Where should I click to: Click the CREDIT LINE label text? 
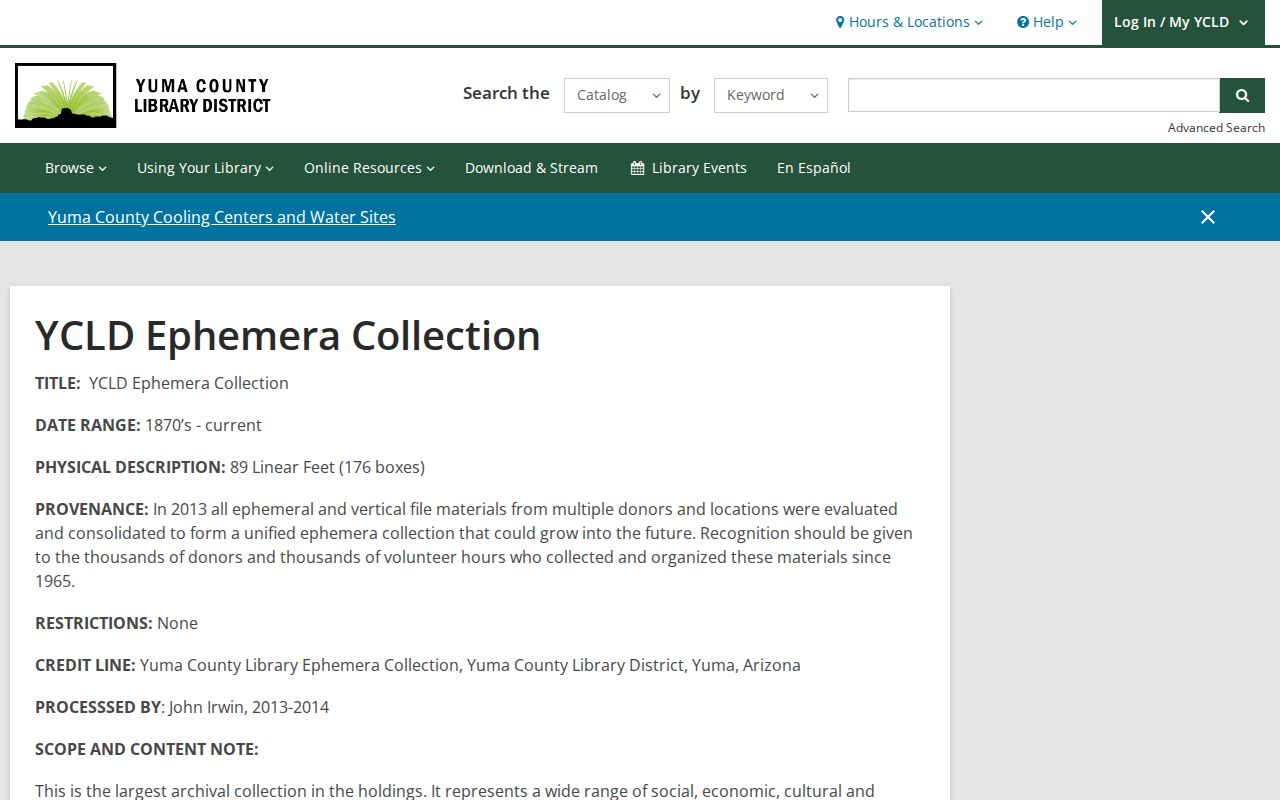tap(85, 665)
